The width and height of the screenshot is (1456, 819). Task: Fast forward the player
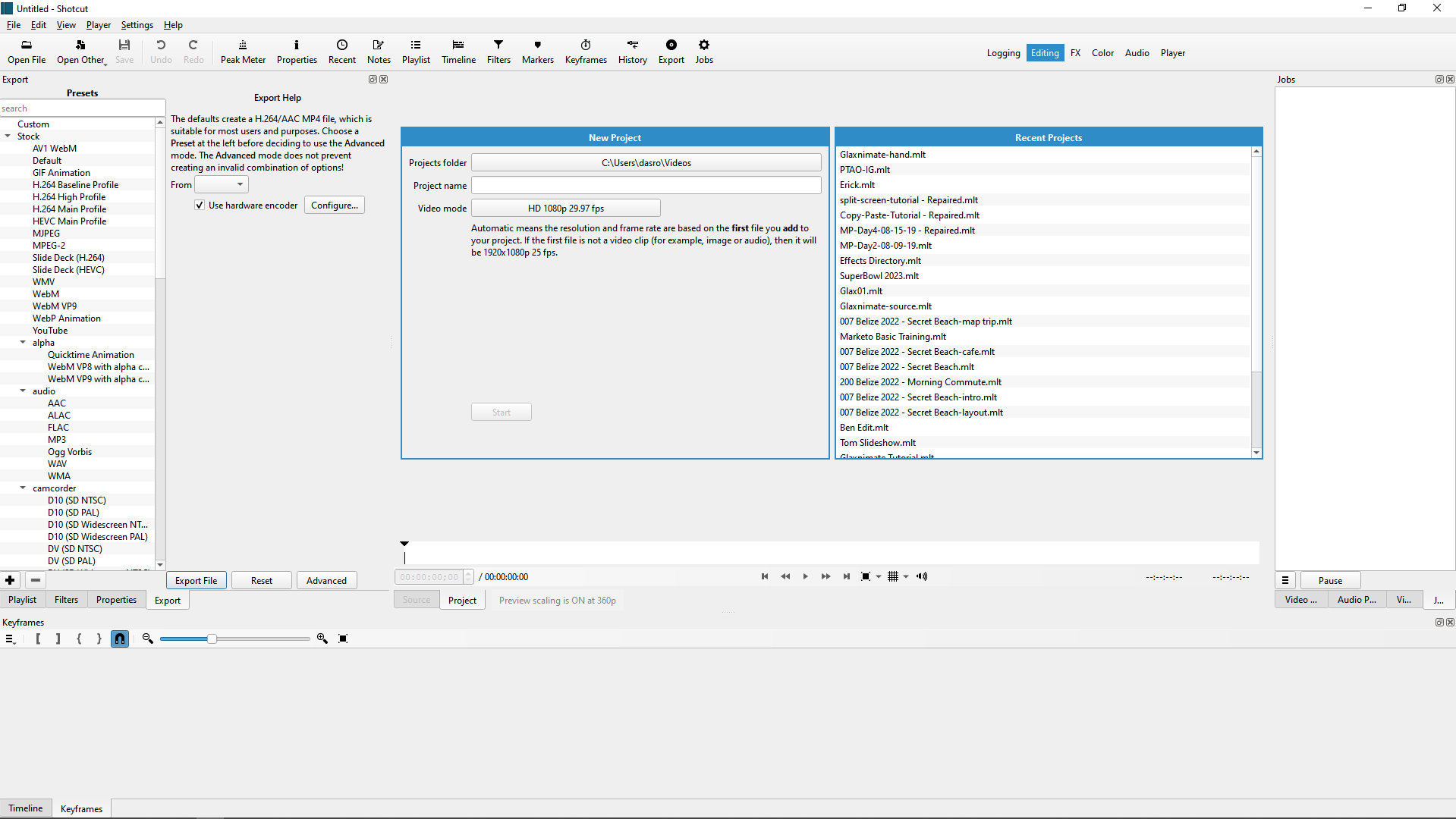point(825,576)
